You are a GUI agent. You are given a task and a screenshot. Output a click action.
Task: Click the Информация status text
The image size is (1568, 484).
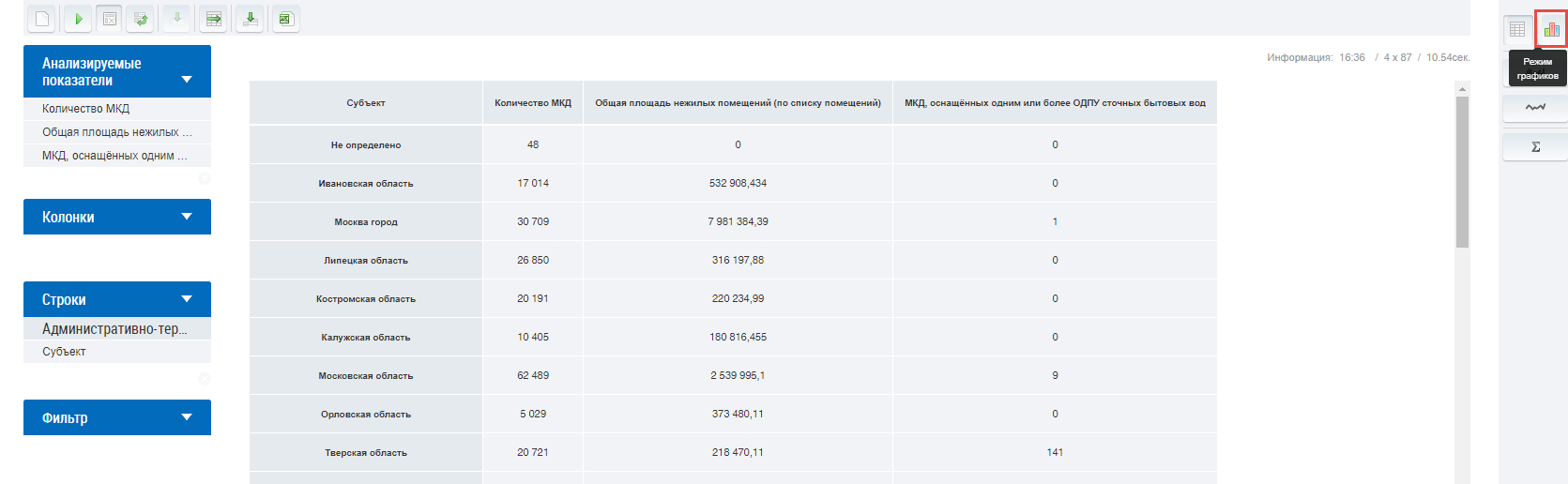tap(1368, 57)
